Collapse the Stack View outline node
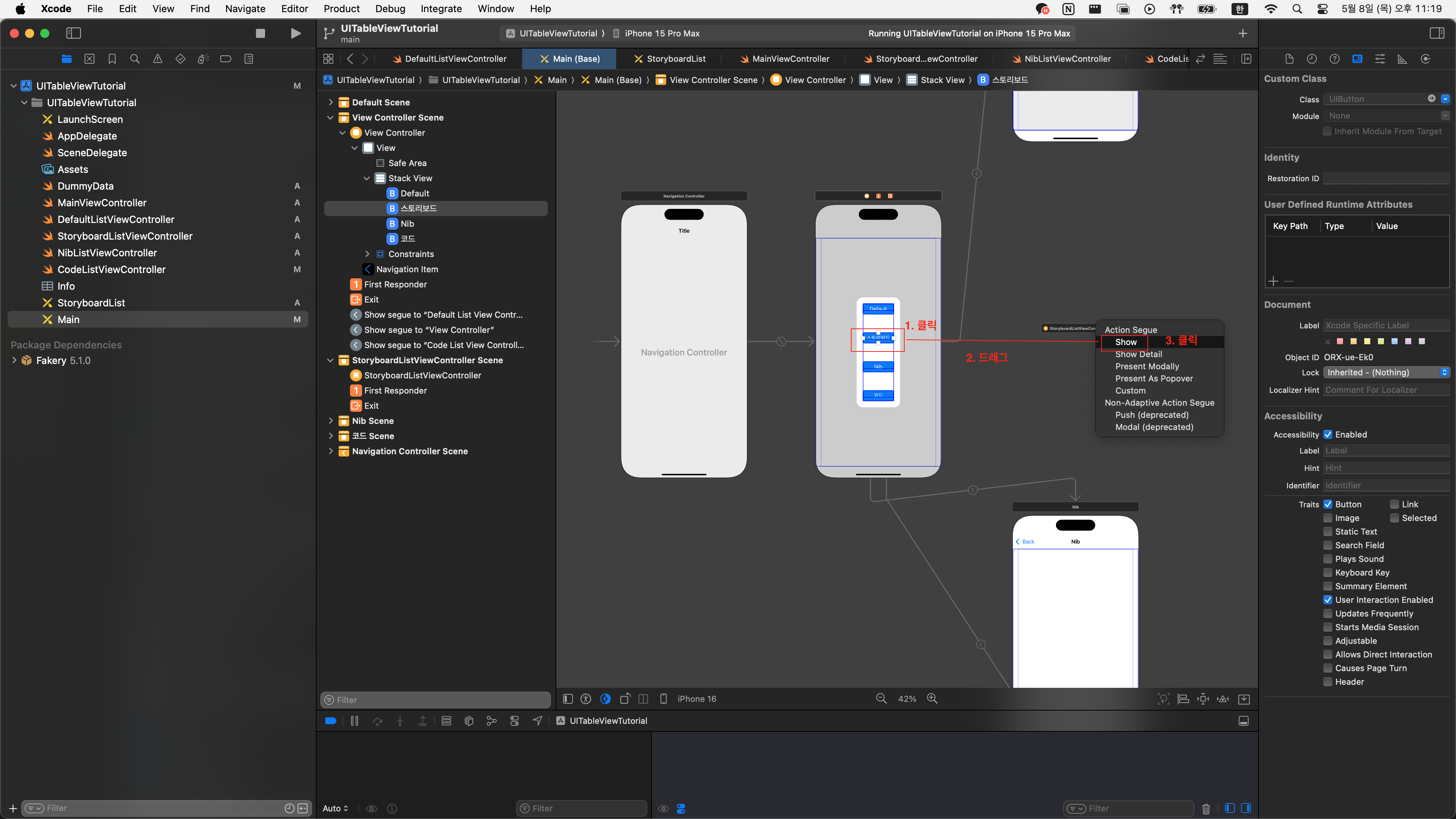This screenshot has width=1456, height=819. coord(367,178)
